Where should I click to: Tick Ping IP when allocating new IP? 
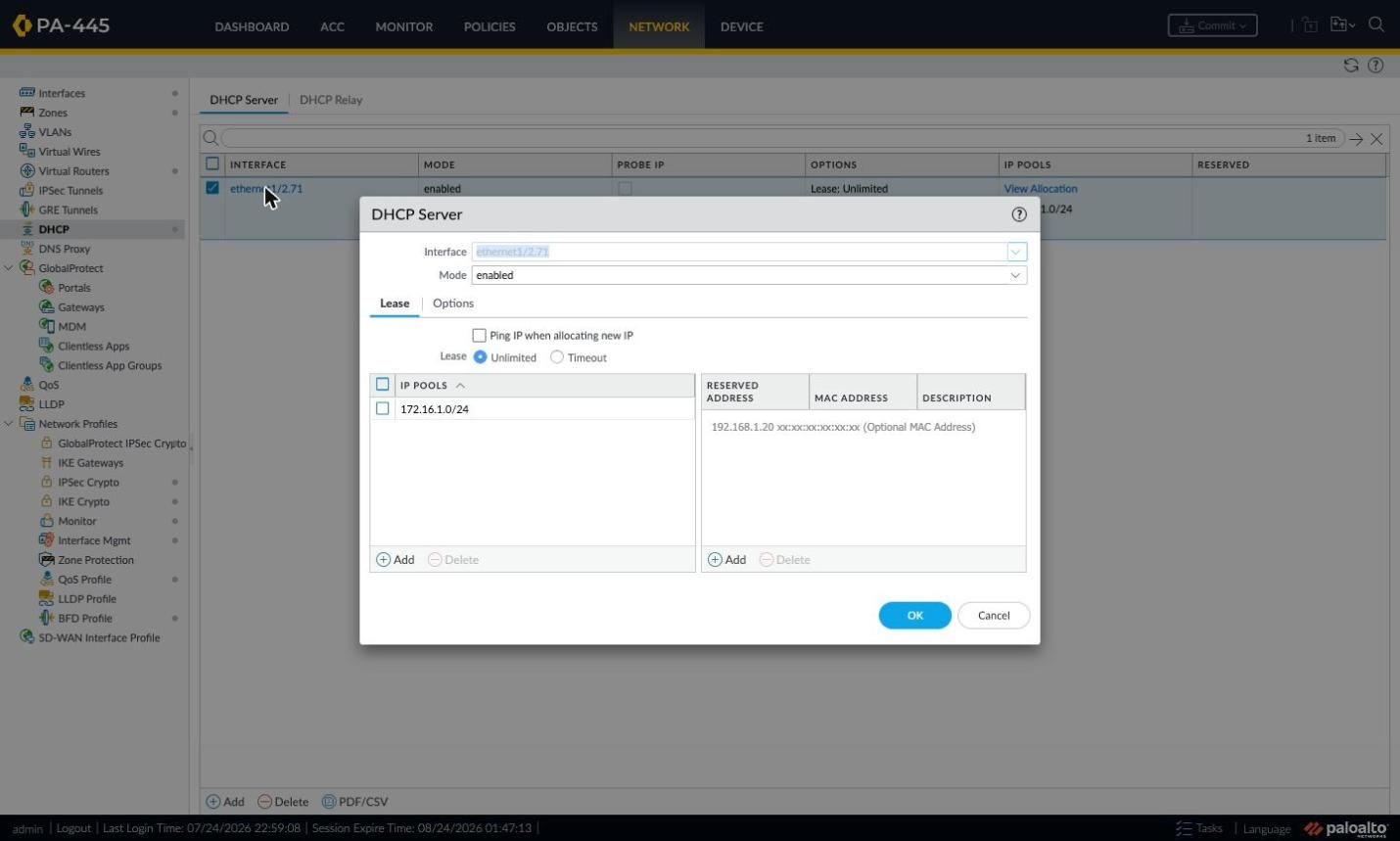(480, 335)
